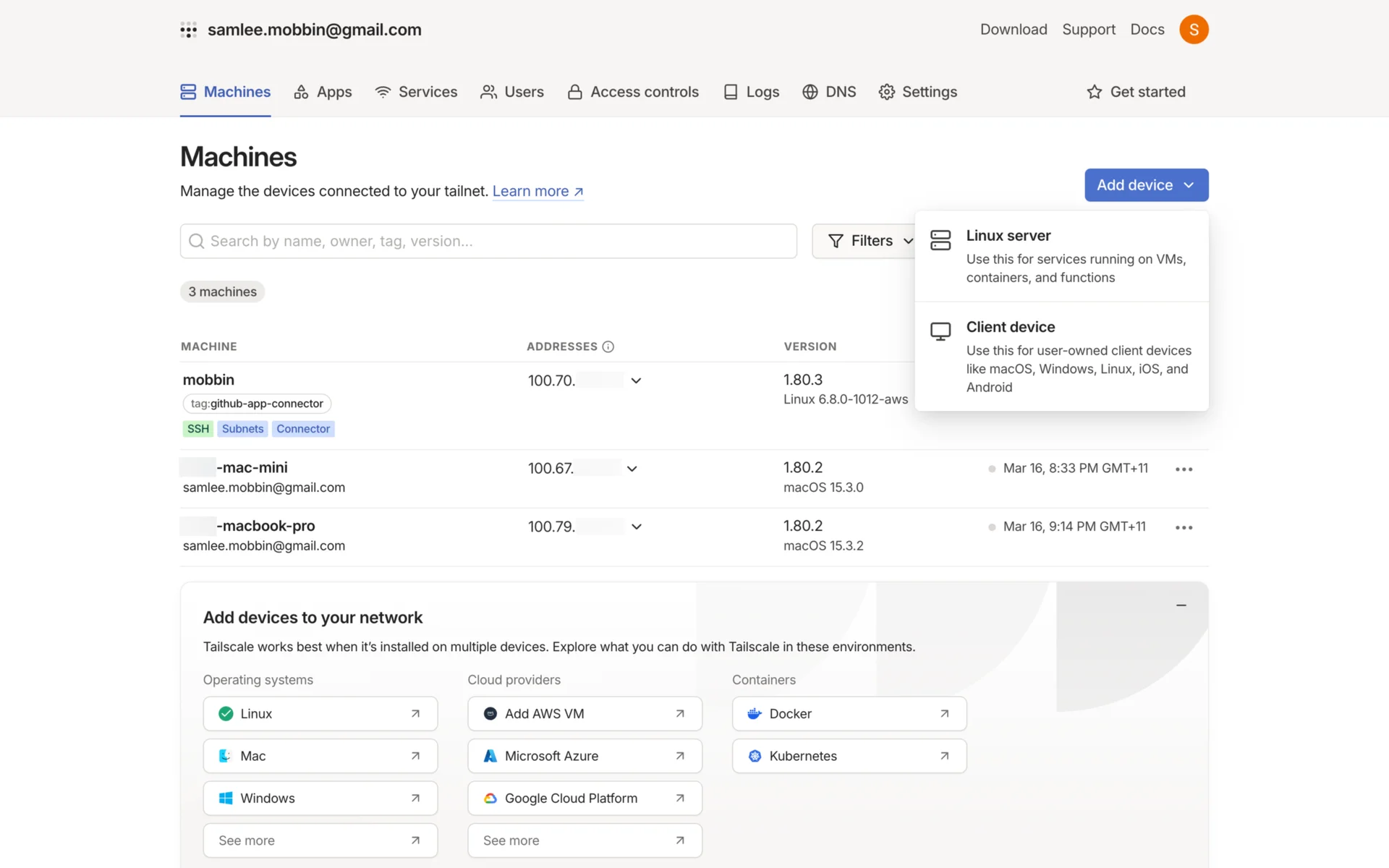The height and width of the screenshot is (868, 1389).
Task: Expand the mobbin machine address list
Action: [636, 380]
